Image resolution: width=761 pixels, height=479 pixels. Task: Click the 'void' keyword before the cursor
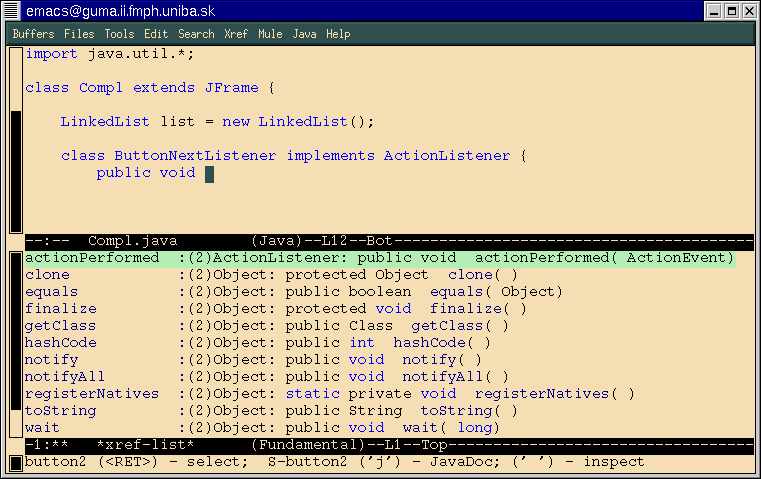coord(177,173)
